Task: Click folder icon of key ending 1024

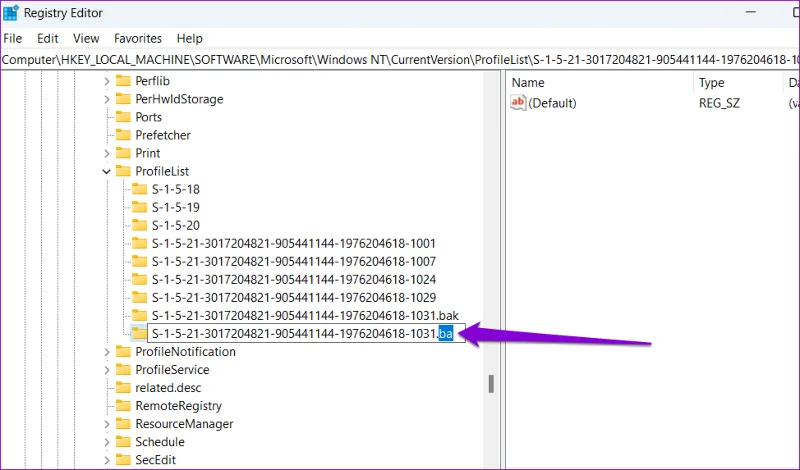Action: pos(139,279)
